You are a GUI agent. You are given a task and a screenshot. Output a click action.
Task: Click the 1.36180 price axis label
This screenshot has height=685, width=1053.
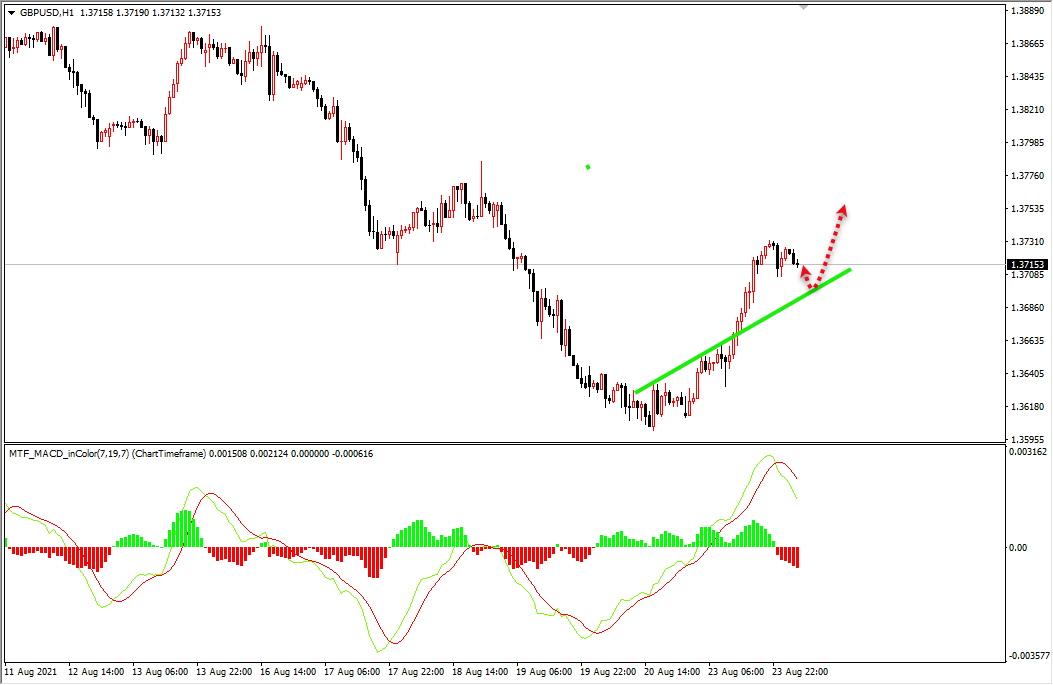1028,406
